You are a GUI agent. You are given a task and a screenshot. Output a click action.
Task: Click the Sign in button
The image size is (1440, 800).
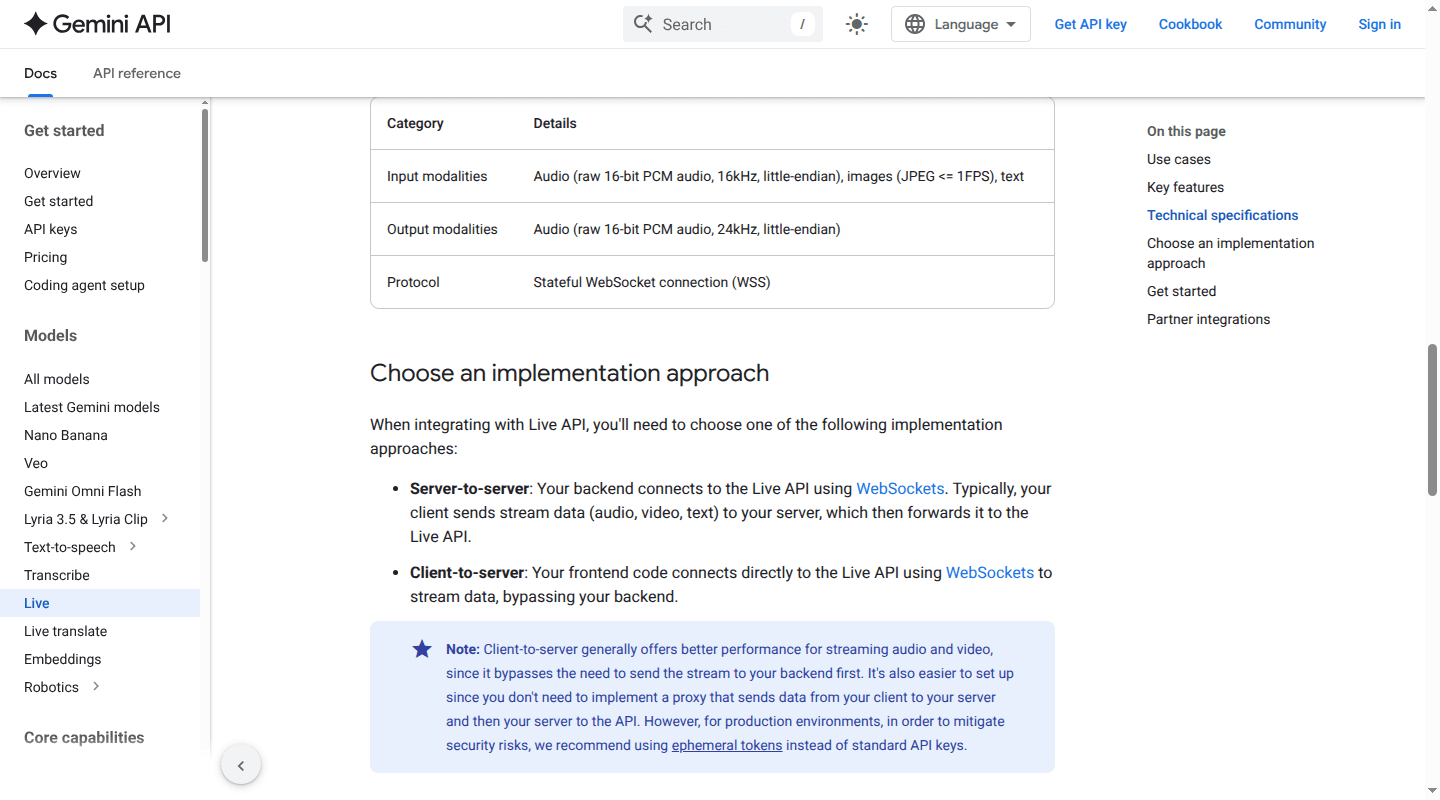(1379, 24)
